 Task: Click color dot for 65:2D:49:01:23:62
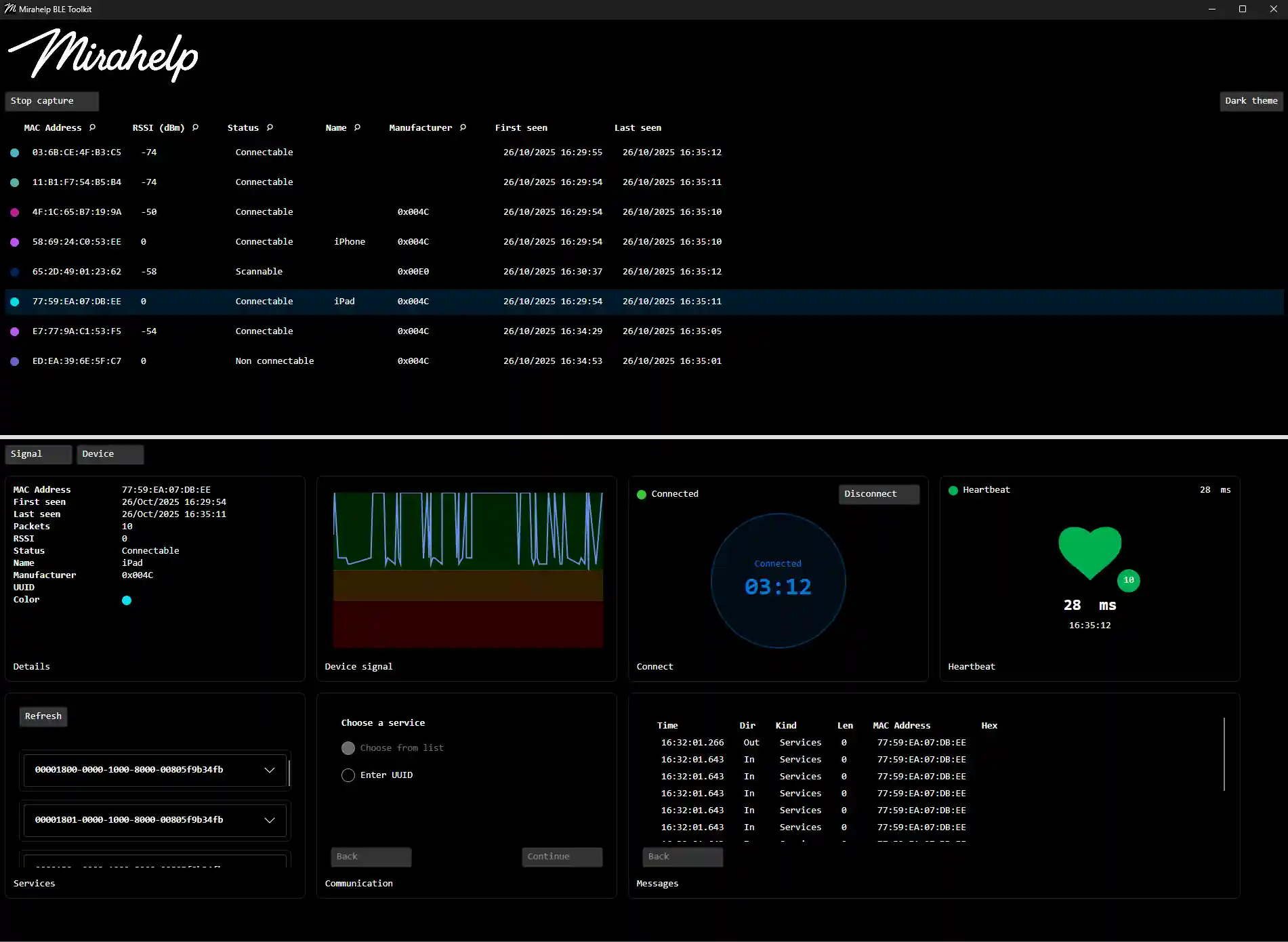click(x=15, y=272)
